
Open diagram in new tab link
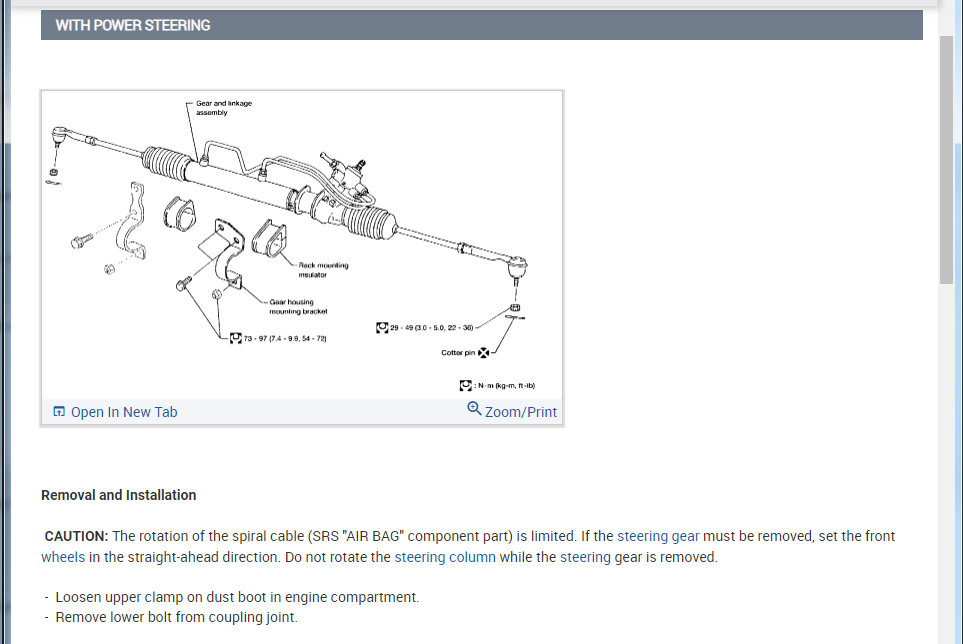tap(124, 412)
